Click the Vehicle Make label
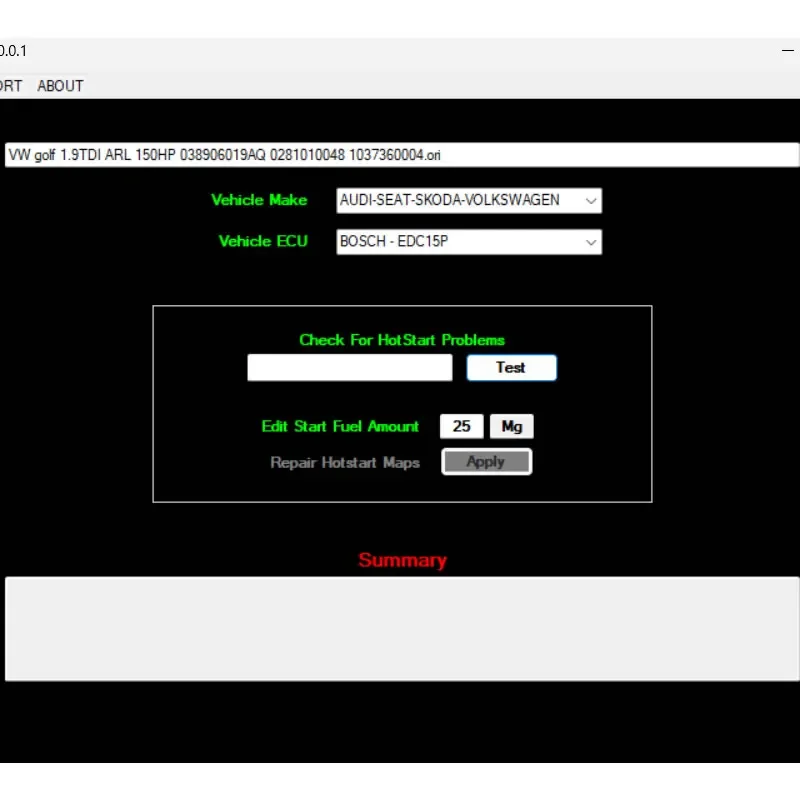This screenshot has height=800, width=800. 259,200
